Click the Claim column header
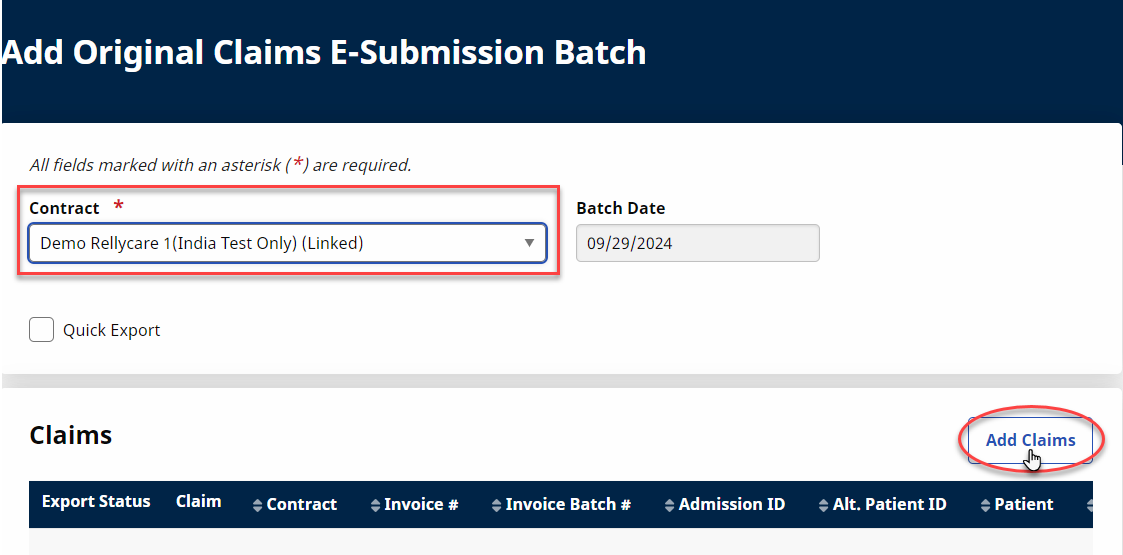 [198, 502]
